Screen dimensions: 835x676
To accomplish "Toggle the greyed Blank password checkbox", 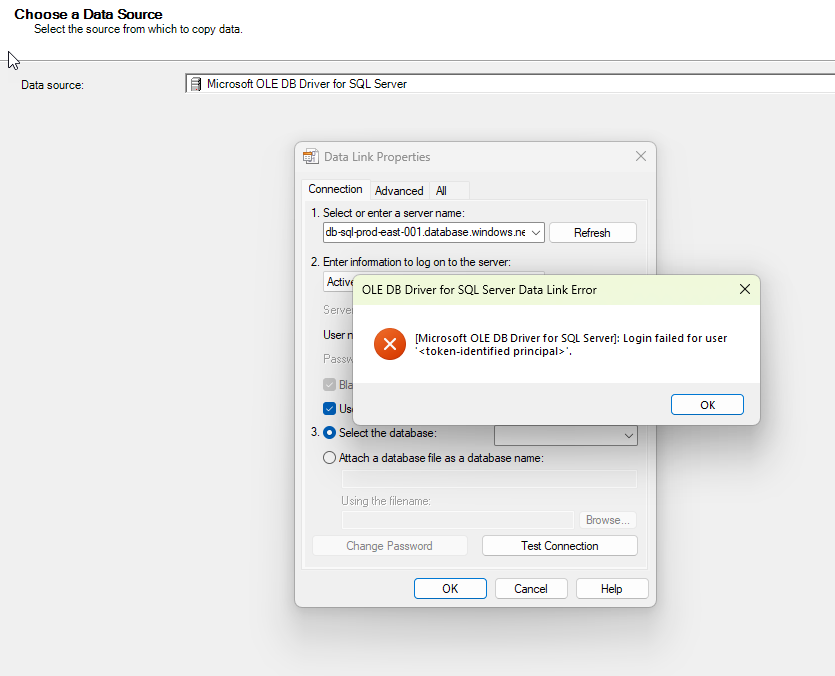I will pyautogui.click(x=330, y=385).
